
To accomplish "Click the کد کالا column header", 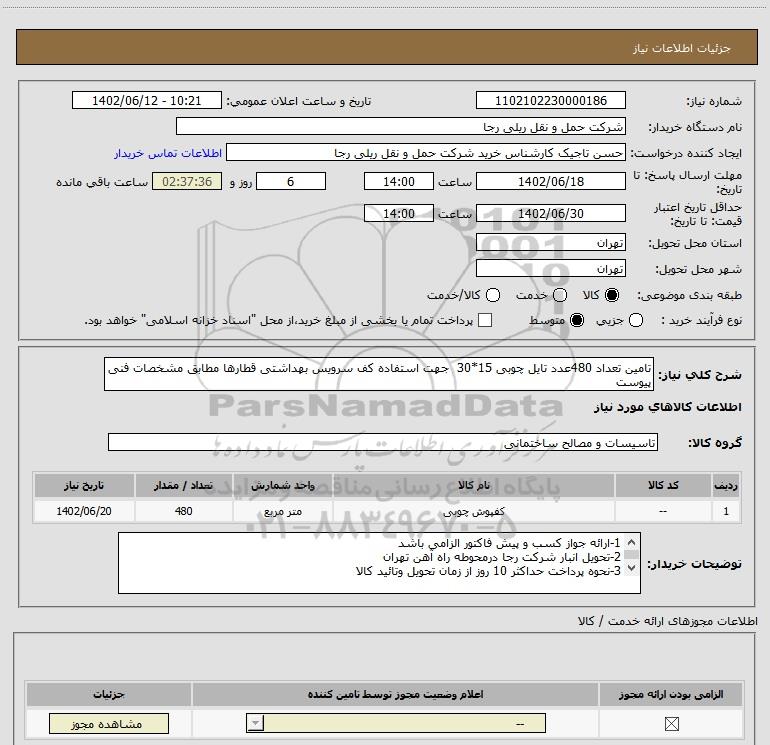I will click(663, 485).
